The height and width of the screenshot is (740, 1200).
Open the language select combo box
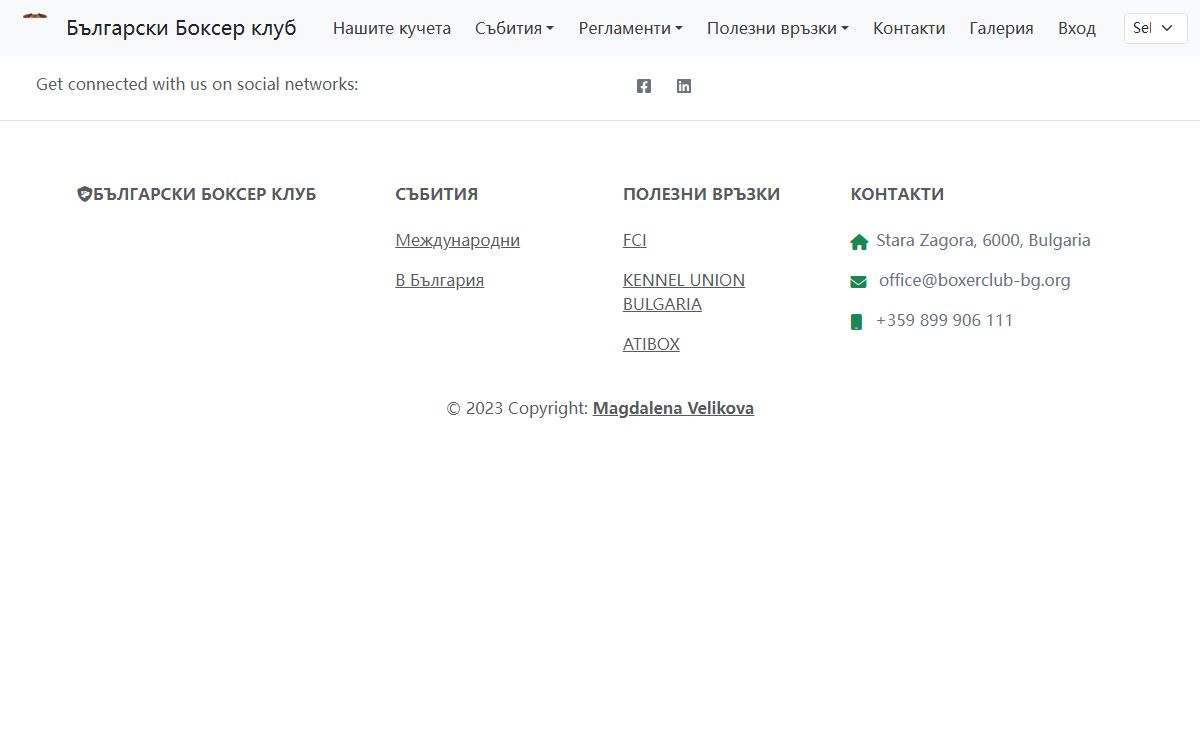(x=1155, y=28)
